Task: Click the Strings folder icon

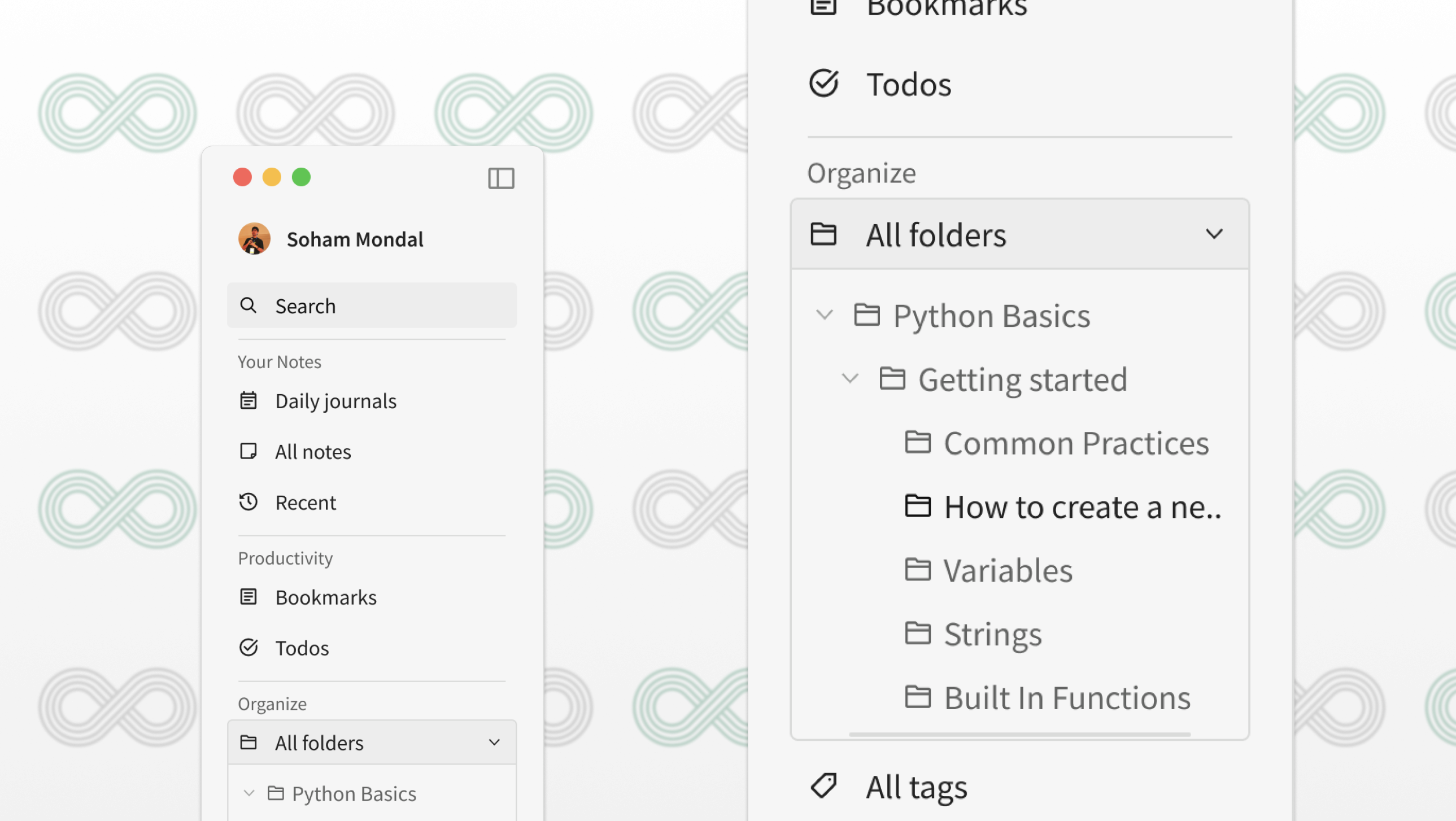Action: pos(917,634)
